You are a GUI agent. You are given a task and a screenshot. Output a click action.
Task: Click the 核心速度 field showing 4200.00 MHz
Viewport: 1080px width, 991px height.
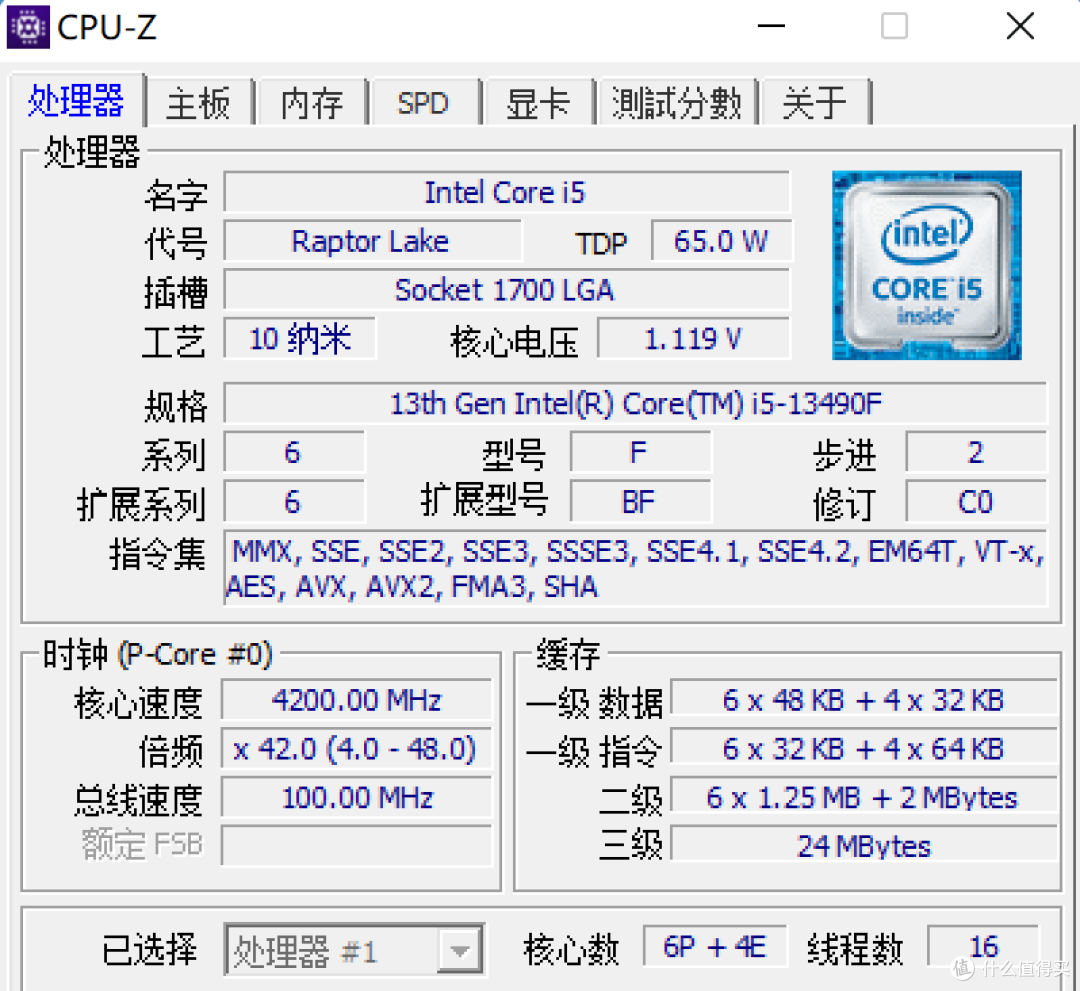pos(356,700)
